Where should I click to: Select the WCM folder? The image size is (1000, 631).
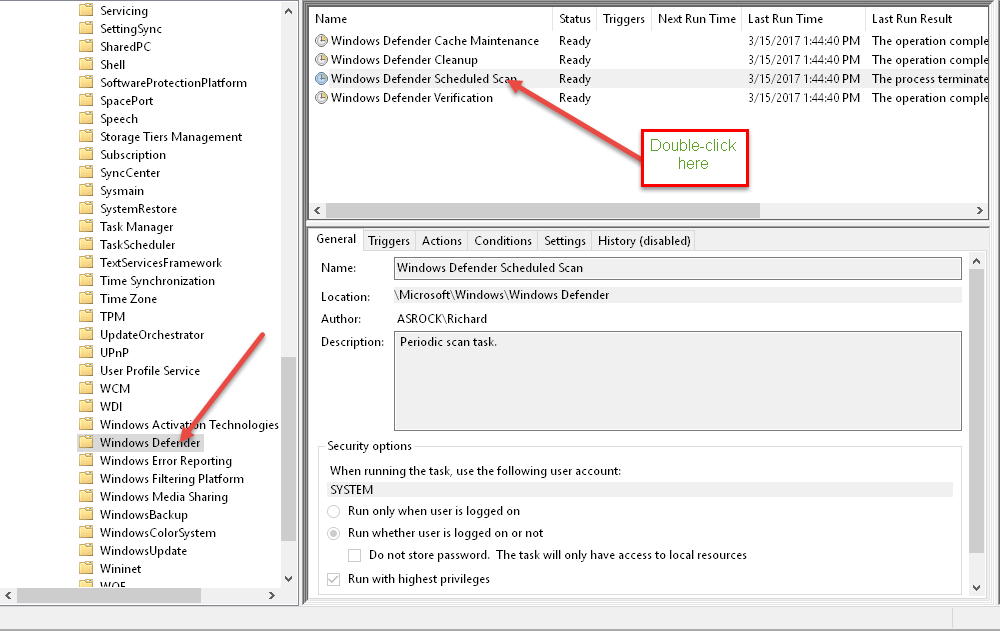[x=115, y=389]
